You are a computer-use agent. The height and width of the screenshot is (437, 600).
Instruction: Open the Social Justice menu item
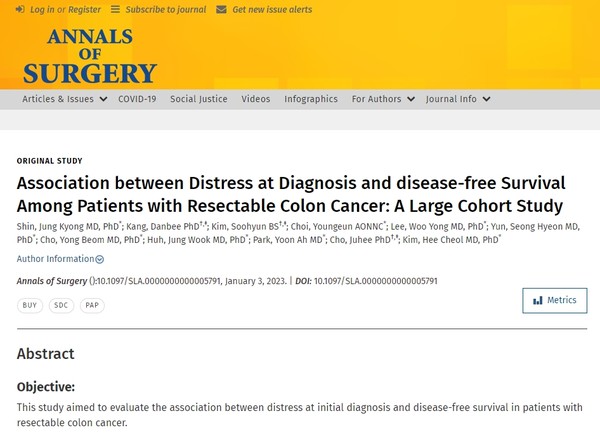coord(199,99)
